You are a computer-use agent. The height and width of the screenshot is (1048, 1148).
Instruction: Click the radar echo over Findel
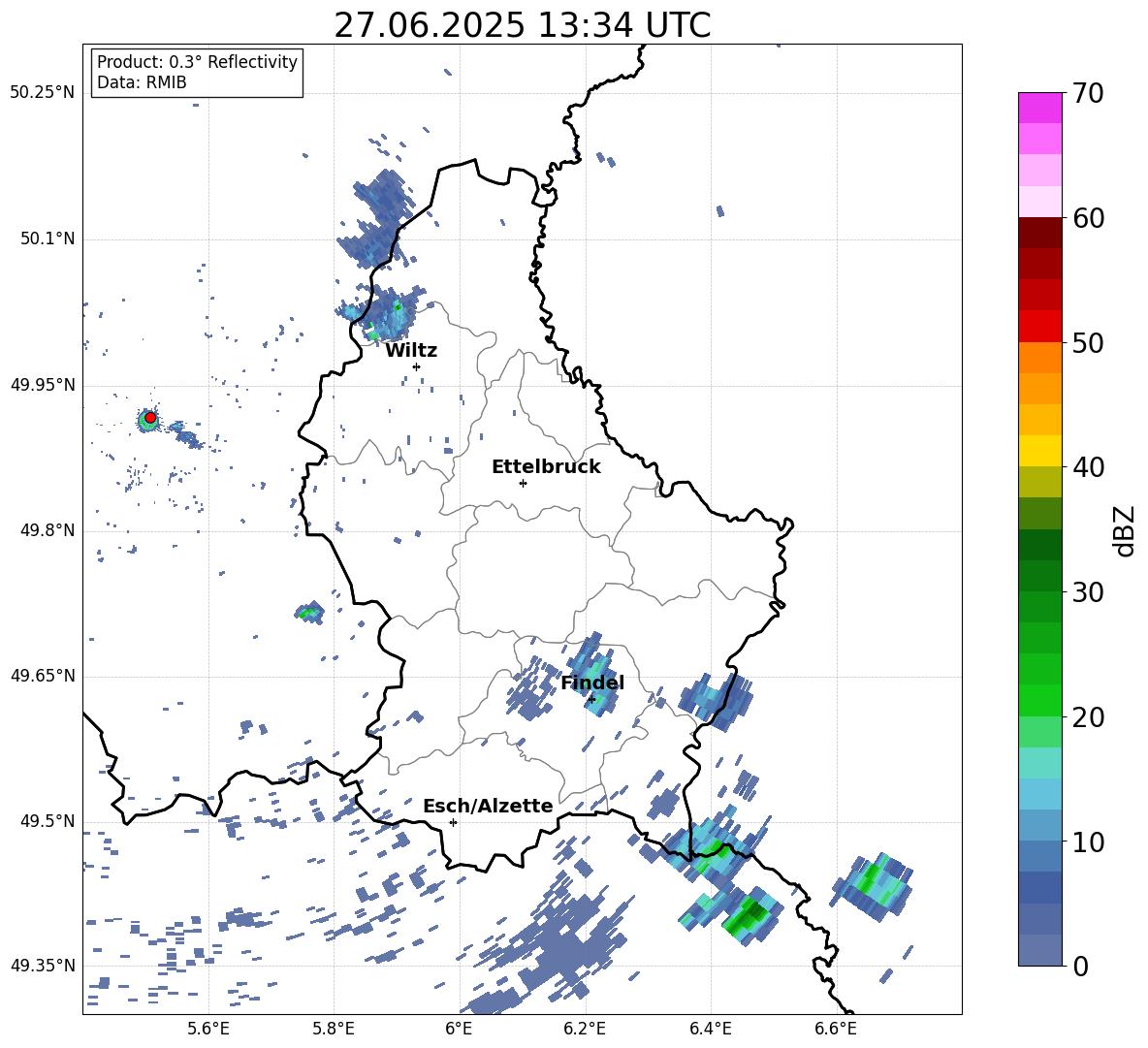click(x=593, y=675)
